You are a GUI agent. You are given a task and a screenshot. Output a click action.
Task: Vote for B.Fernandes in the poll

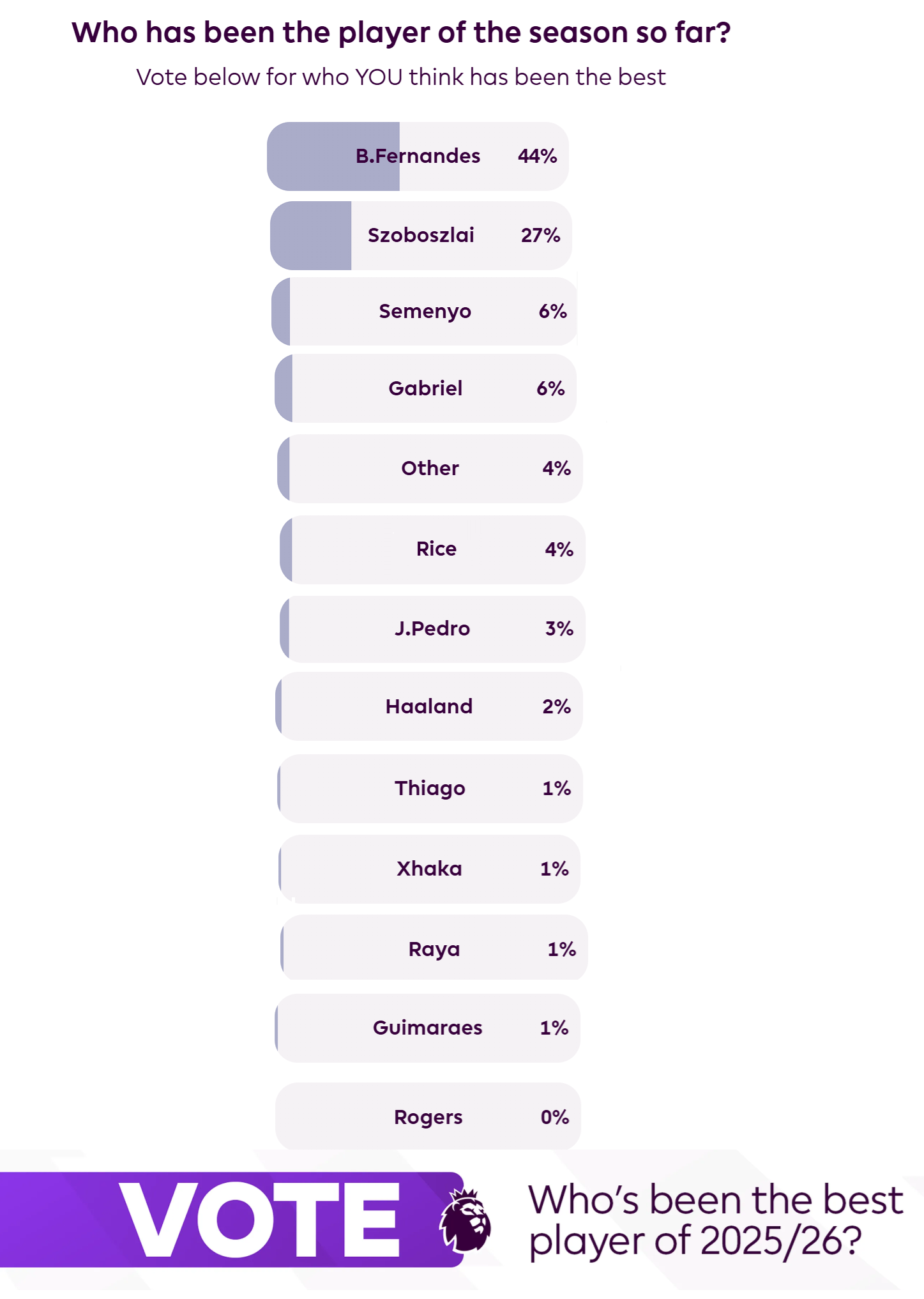tap(418, 156)
